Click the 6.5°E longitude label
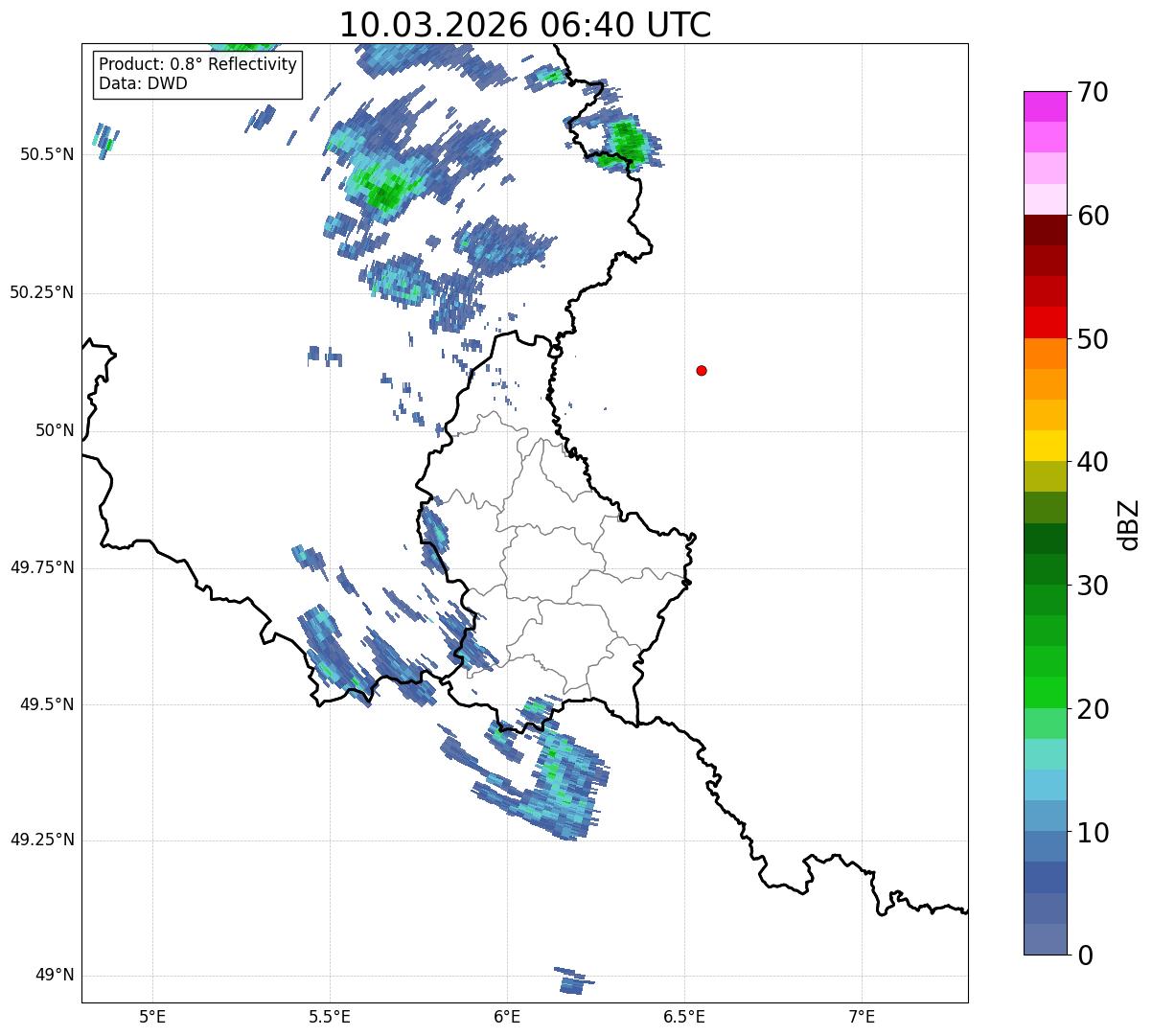Image resolution: width=1152 pixels, height=1036 pixels. (x=684, y=1018)
